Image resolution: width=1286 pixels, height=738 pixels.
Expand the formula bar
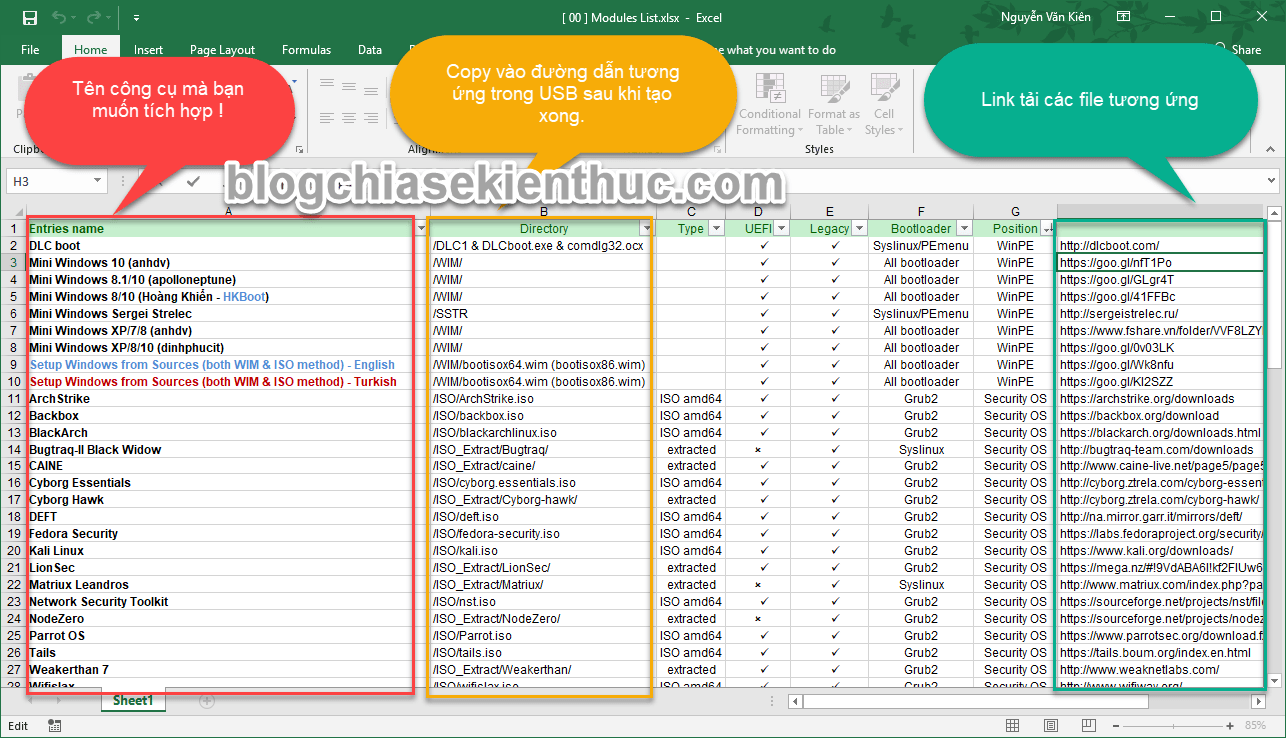coord(1272,181)
